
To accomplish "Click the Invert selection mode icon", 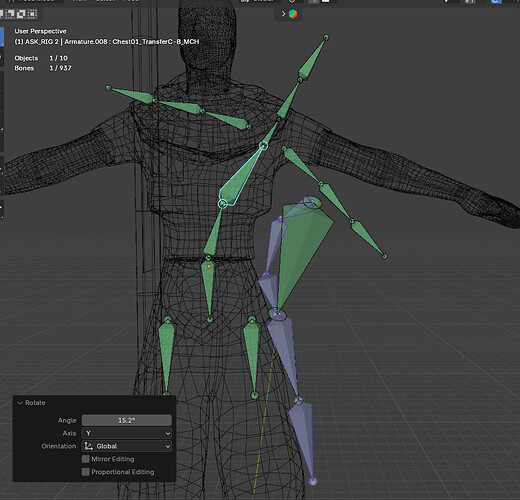I will pos(21,14).
